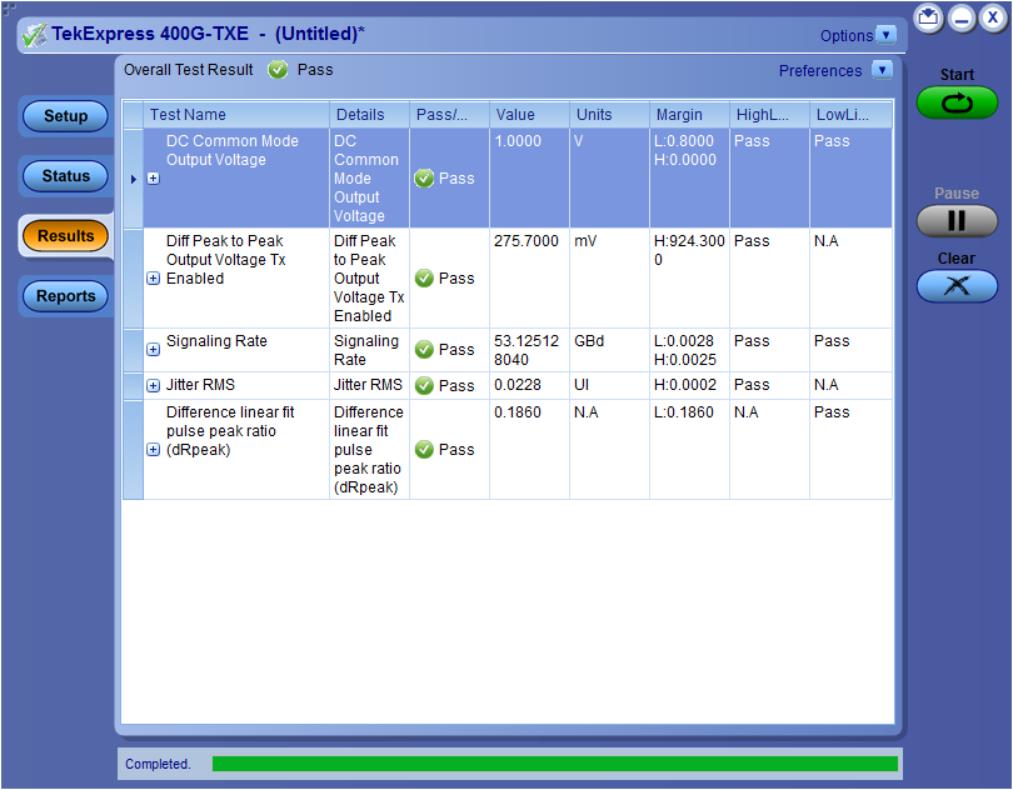Expand the dRpeak test row
Image resolution: width=1013 pixels, height=790 pixels.
pyautogui.click(x=155, y=449)
